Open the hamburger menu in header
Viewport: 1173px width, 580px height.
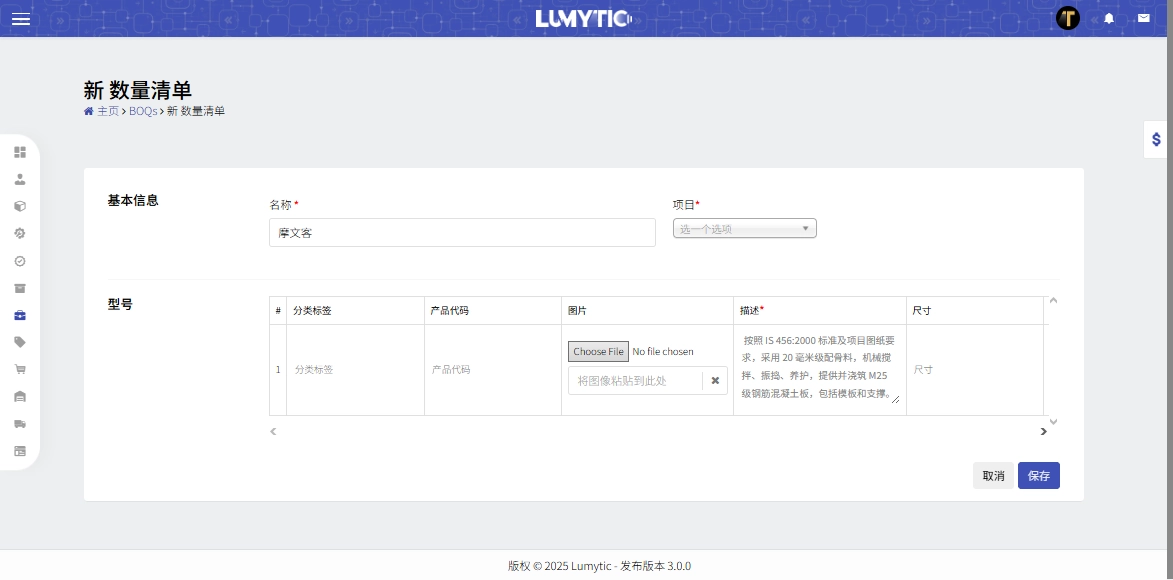click(21, 19)
